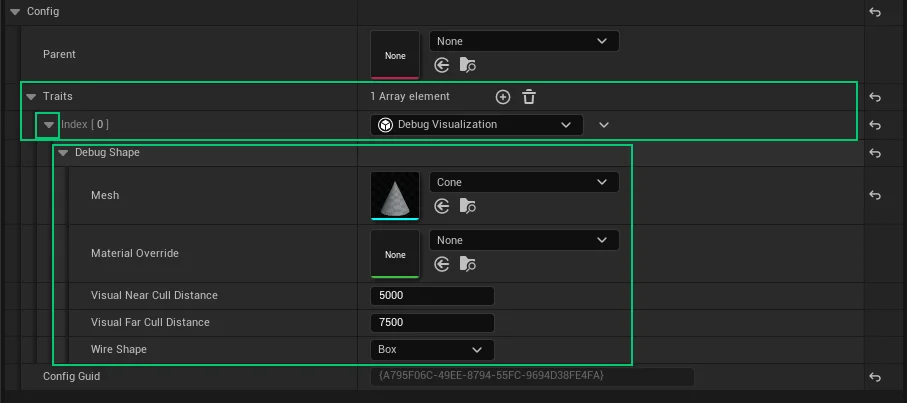Add element to Traits array

click(x=503, y=97)
